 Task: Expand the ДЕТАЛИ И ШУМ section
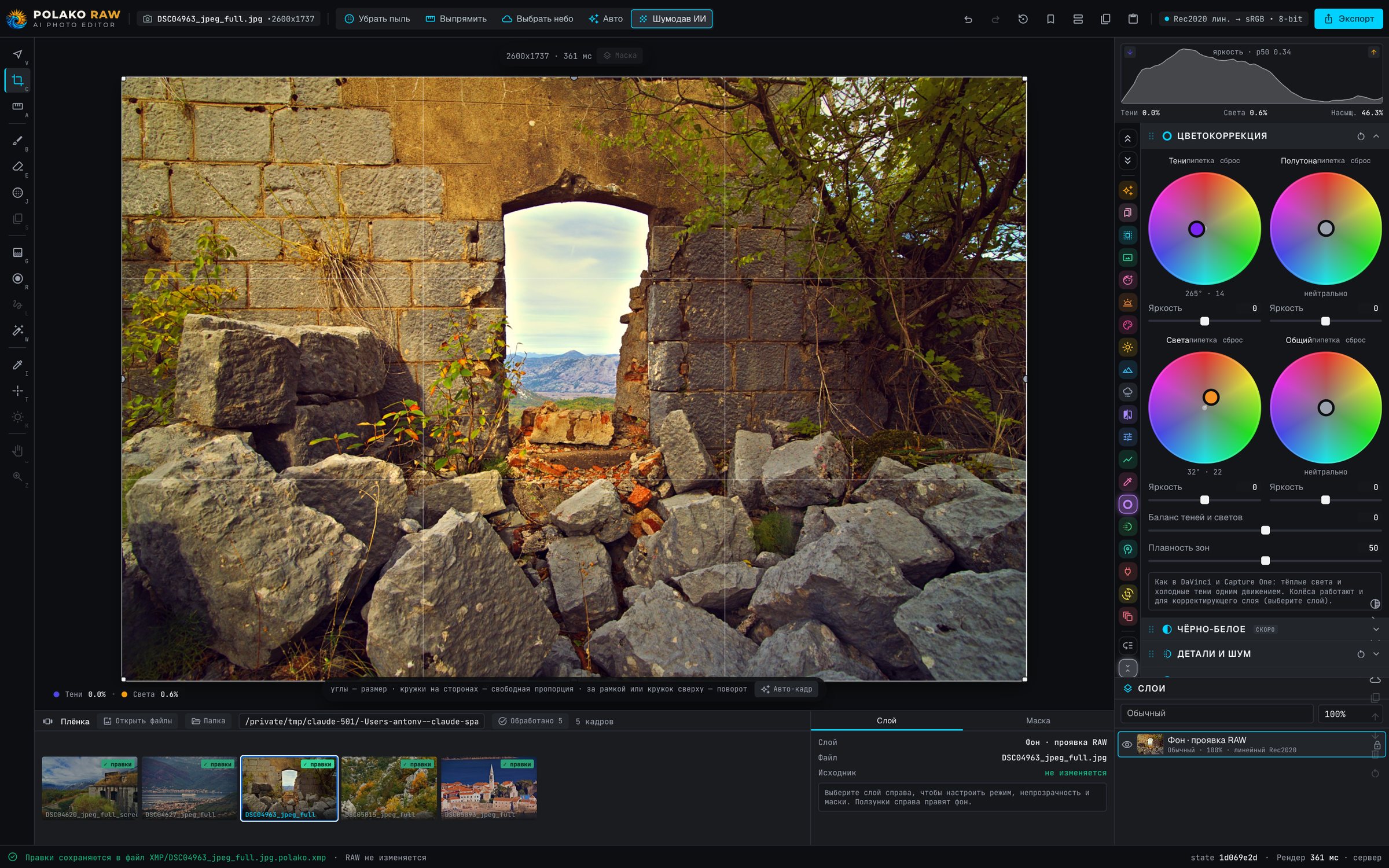pos(1376,654)
